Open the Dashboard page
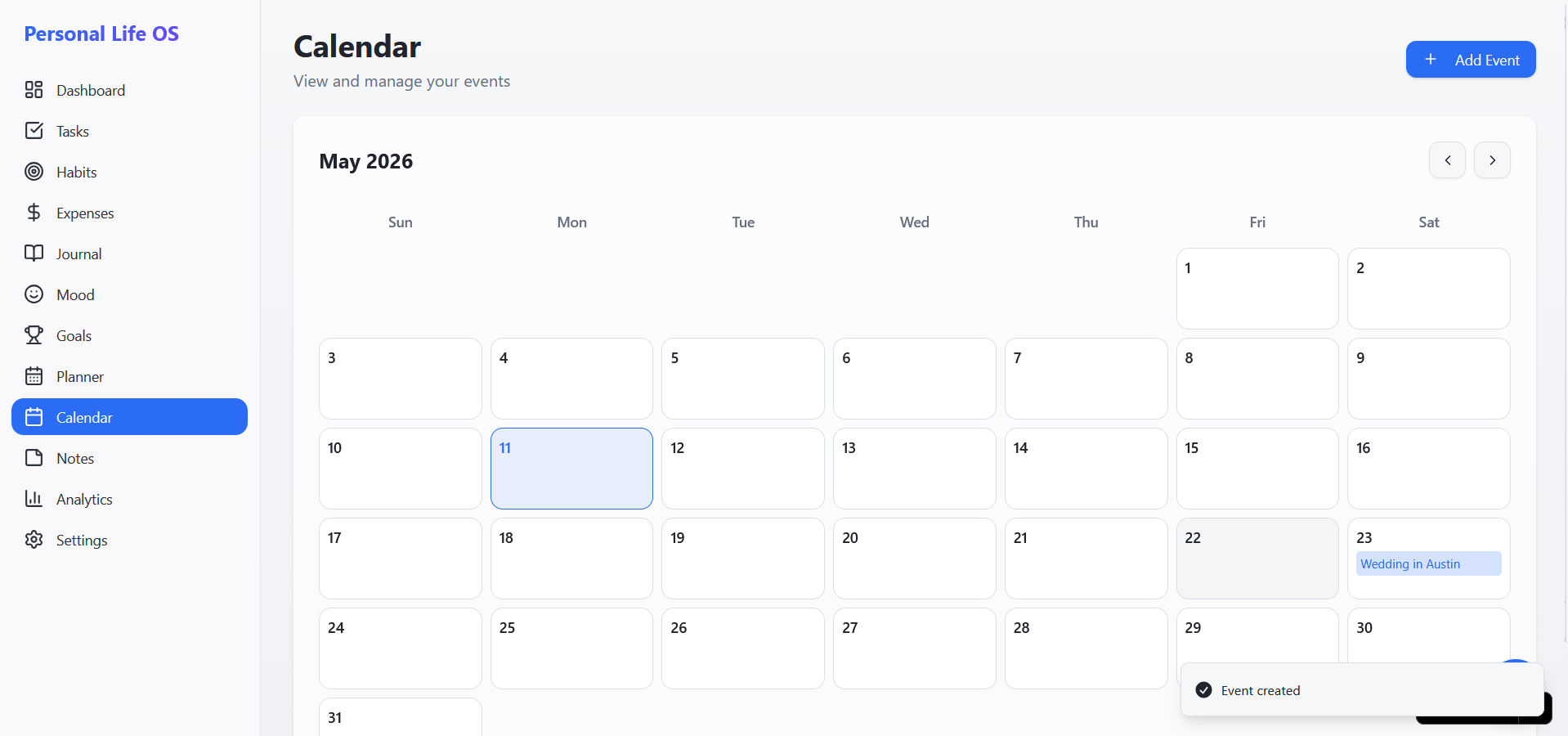The width and height of the screenshot is (1568, 736). [129, 90]
